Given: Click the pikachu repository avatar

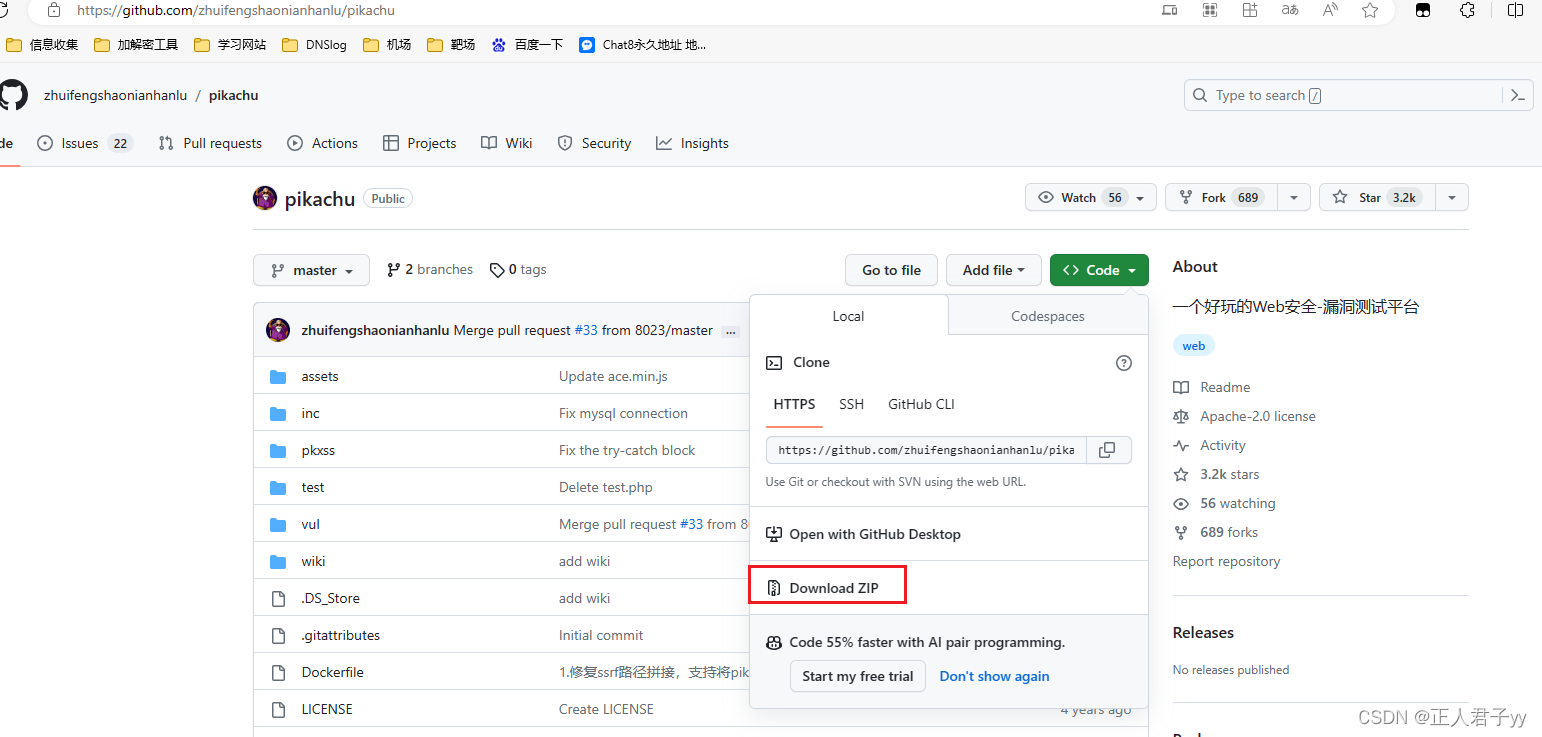Looking at the screenshot, I should coord(265,198).
